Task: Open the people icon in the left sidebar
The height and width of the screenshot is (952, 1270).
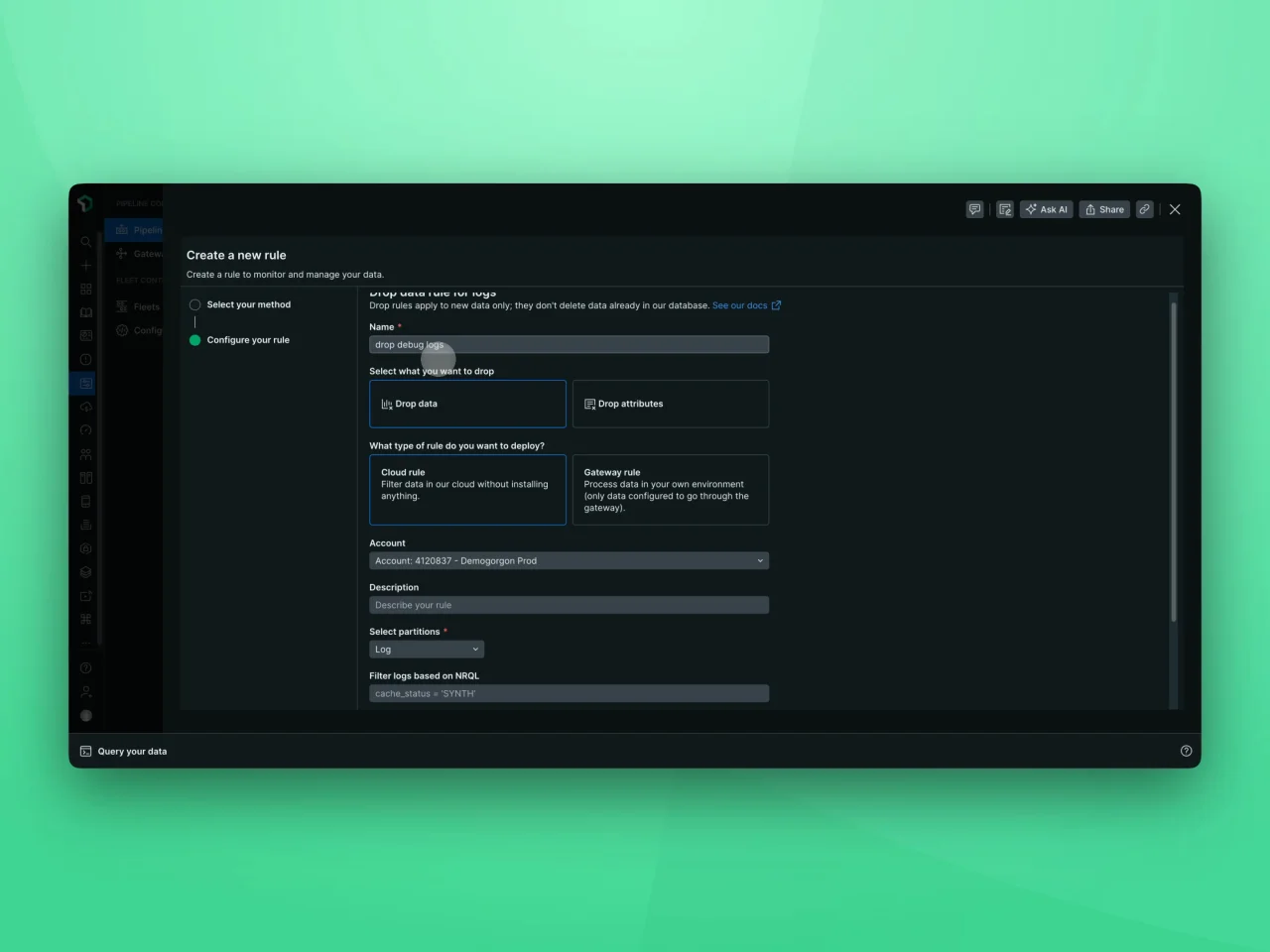Action: click(85, 454)
